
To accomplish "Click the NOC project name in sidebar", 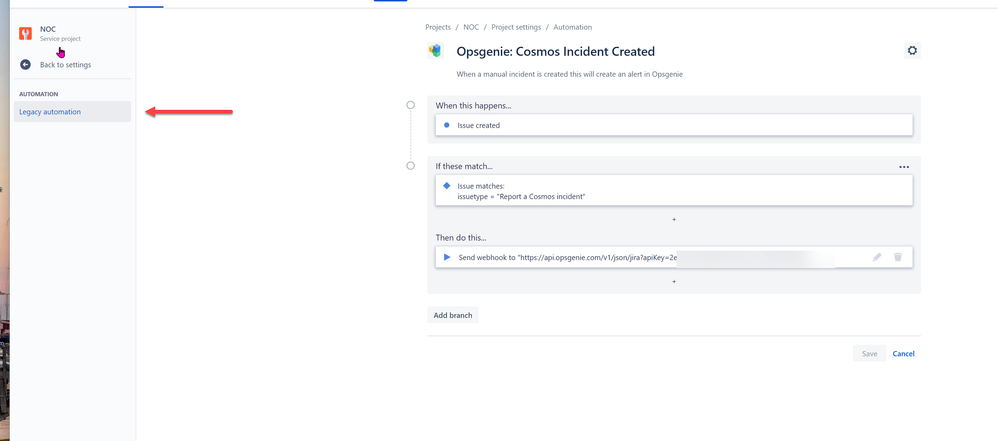I will click(x=48, y=29).
